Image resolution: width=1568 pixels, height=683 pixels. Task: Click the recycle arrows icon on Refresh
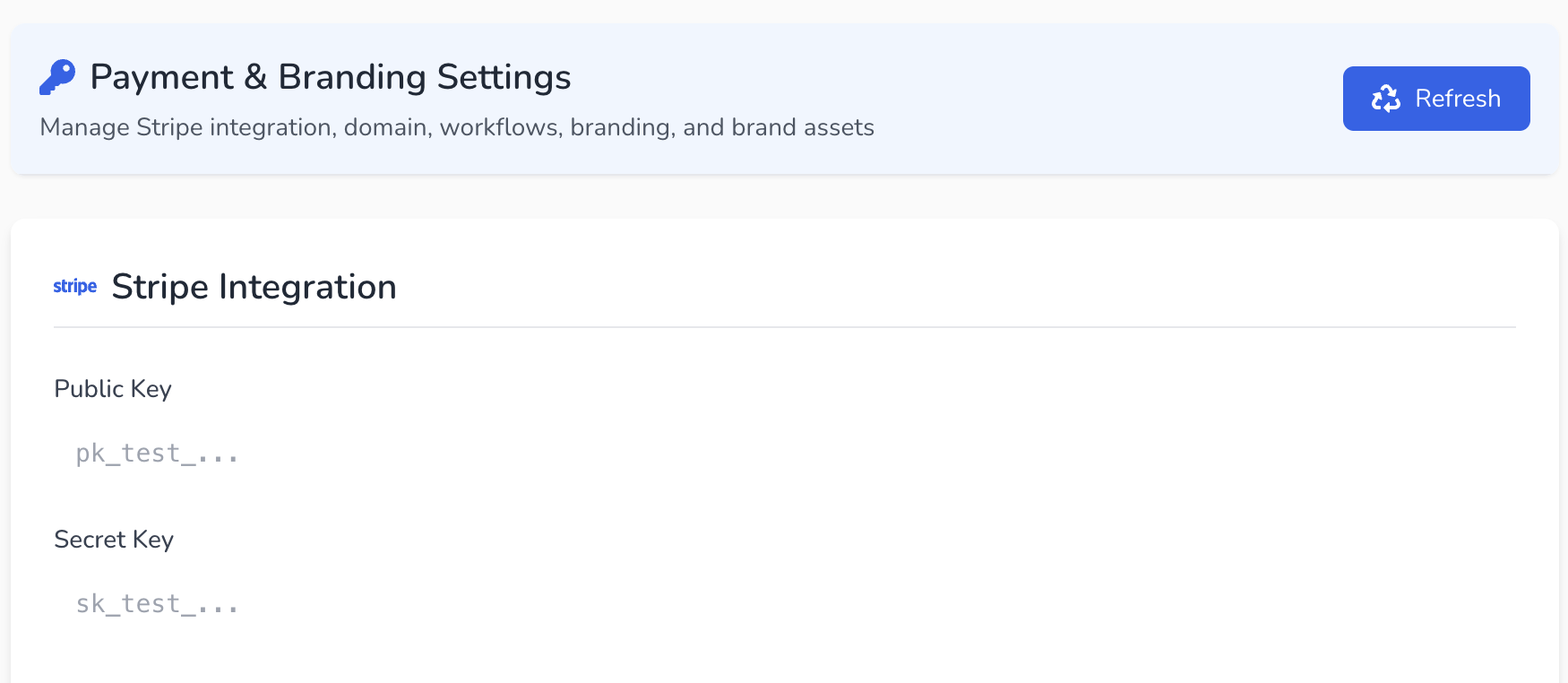1385,99
